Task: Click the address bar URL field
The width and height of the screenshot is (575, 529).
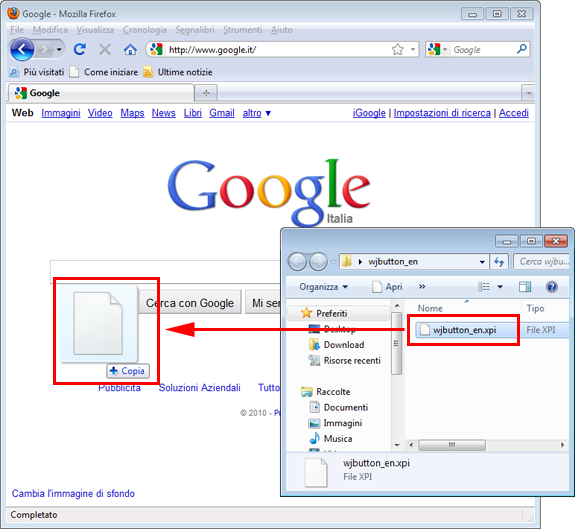Action: click(277, 49)
